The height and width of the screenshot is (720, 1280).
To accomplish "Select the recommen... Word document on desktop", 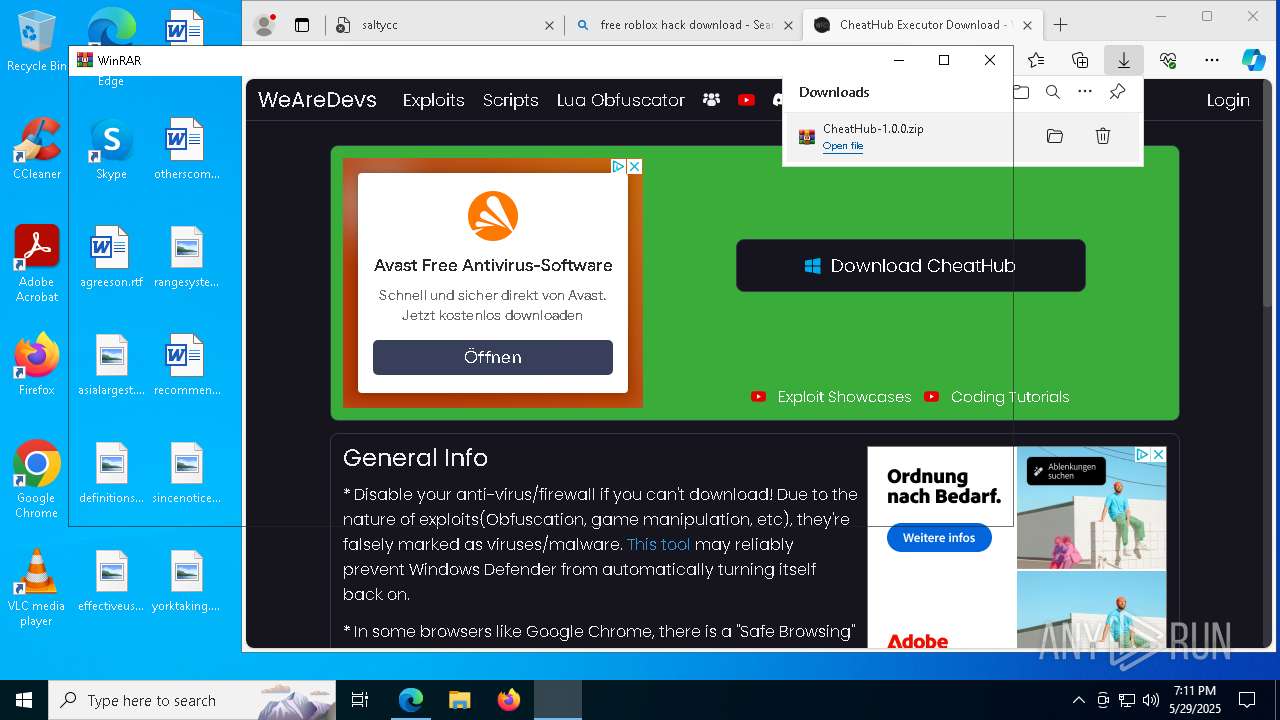I will [x=187, y=364].
